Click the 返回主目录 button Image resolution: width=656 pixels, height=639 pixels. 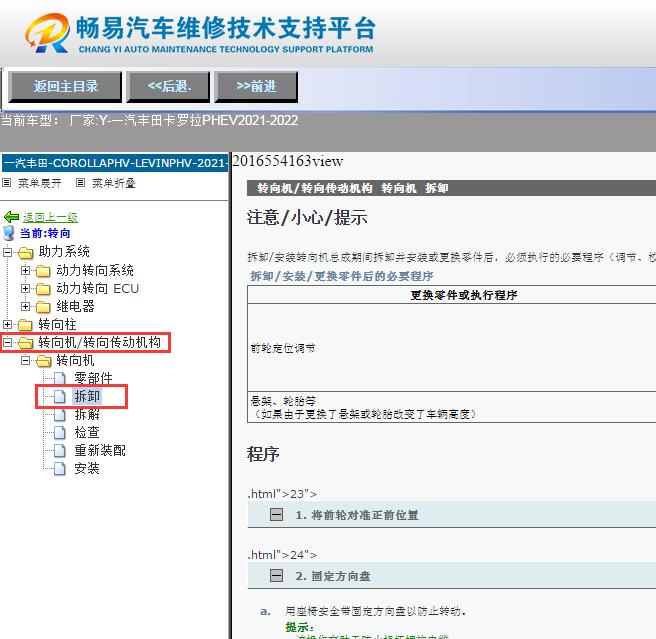click(x=65, y=87)
